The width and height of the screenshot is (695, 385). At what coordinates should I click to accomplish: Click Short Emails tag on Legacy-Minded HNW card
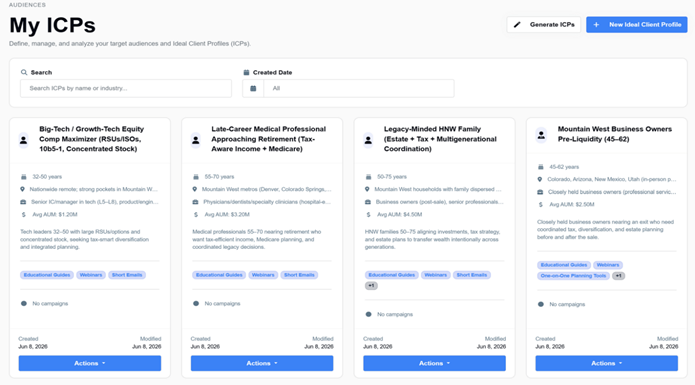click(x=472, y=275)
